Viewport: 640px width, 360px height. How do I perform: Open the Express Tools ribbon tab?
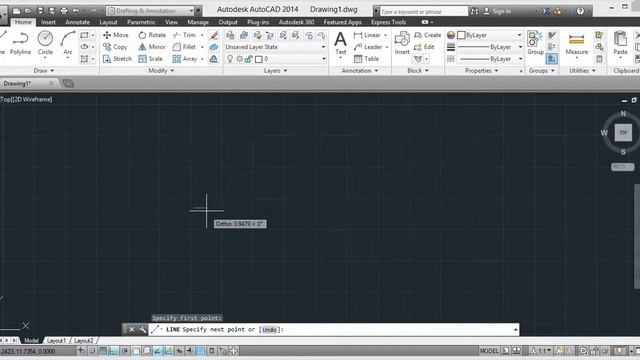(x=388, y=22)
